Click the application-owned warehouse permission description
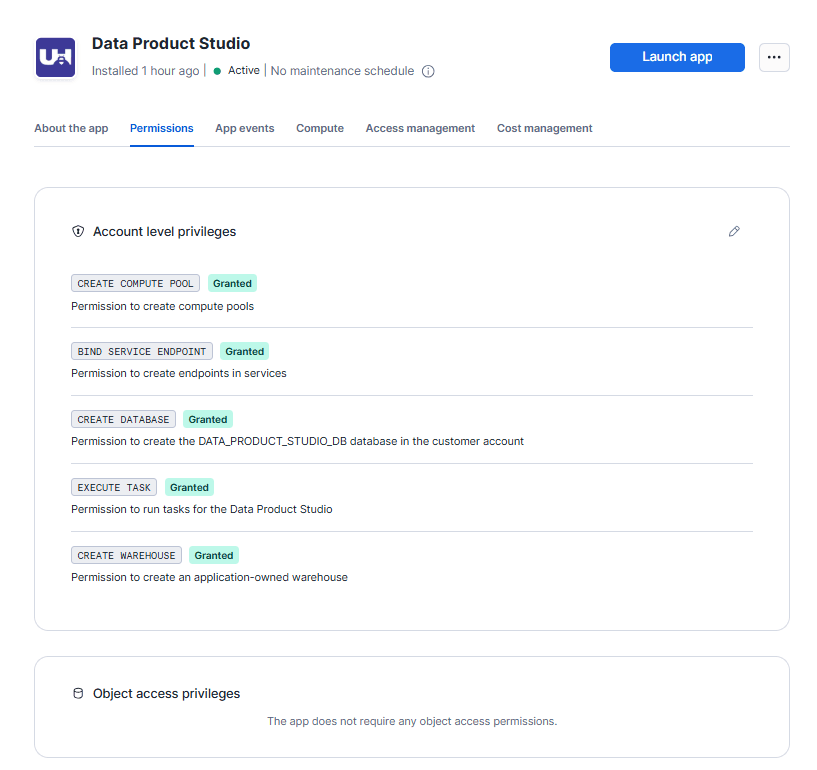This screenshot has width=817, height=770. (x=209, y=577)
